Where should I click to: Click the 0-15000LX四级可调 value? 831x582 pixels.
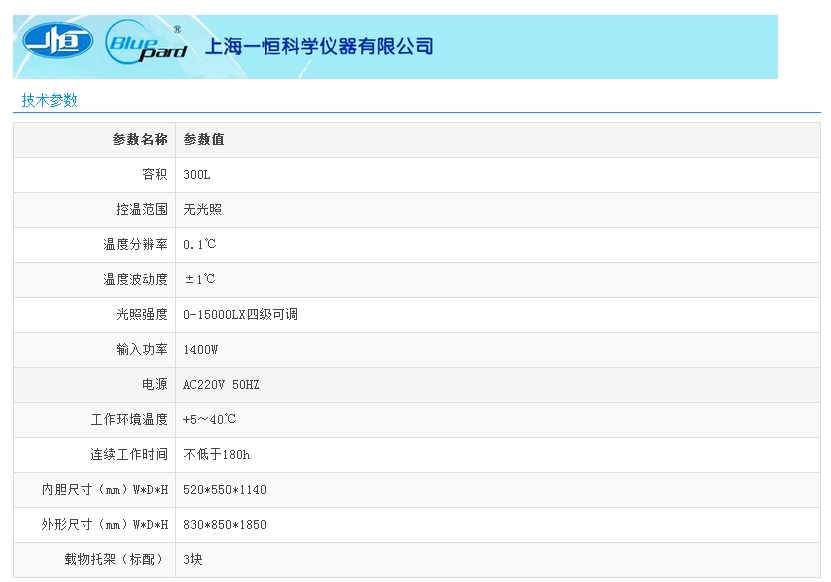240,315
